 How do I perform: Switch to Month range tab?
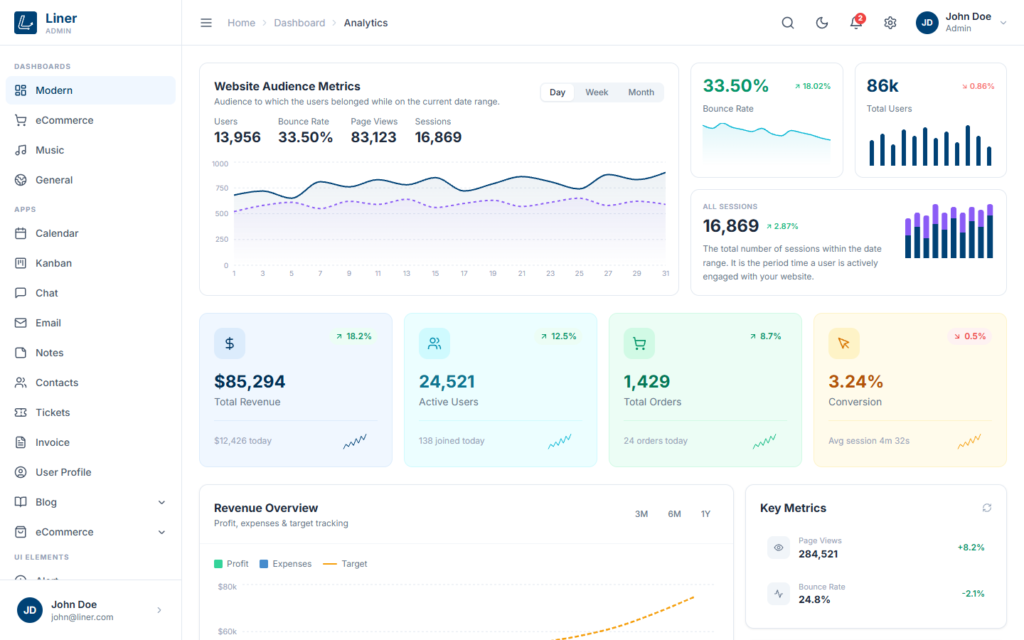[x=641, y=92]
